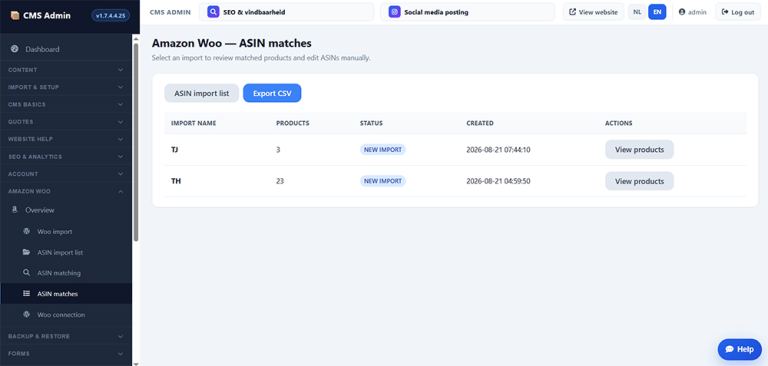This screenshot has width=768, height=366.
Task: Click the sidebar vertical scrollbar thumb
Action: pyautogui.click(x=136, y=142)
